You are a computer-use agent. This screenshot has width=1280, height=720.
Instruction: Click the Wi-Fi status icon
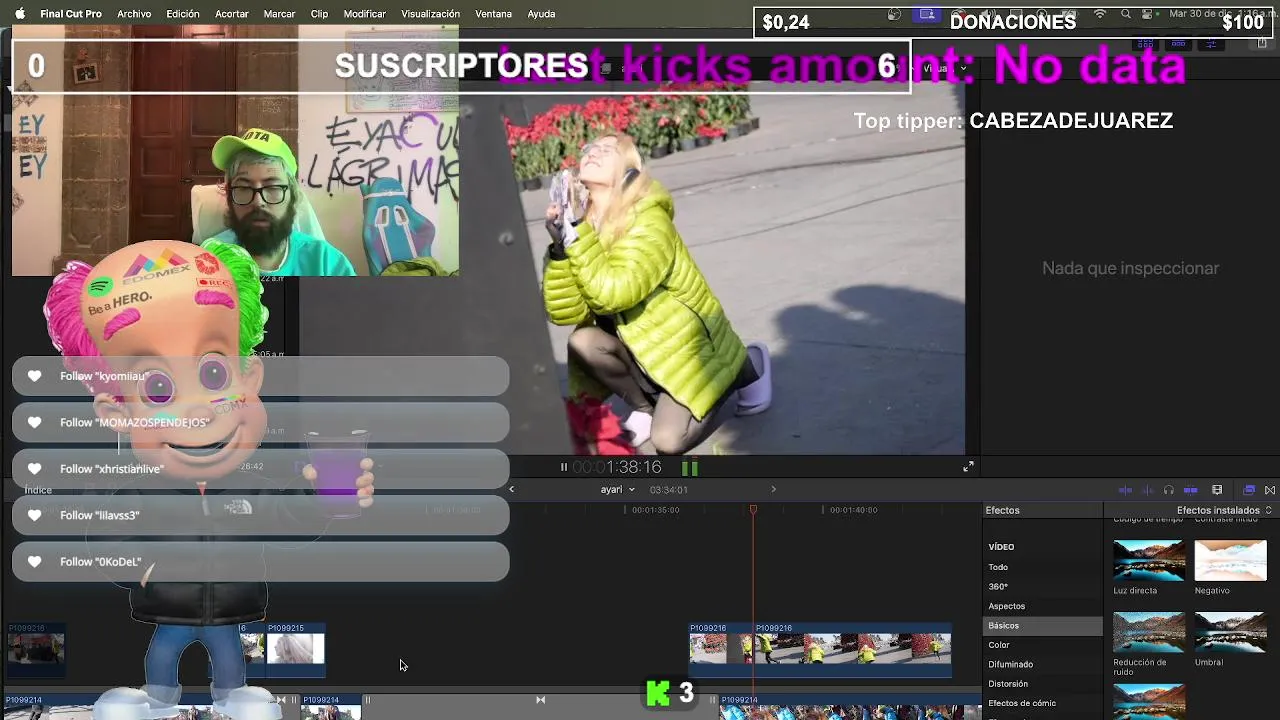click(x=1100, y=14)
